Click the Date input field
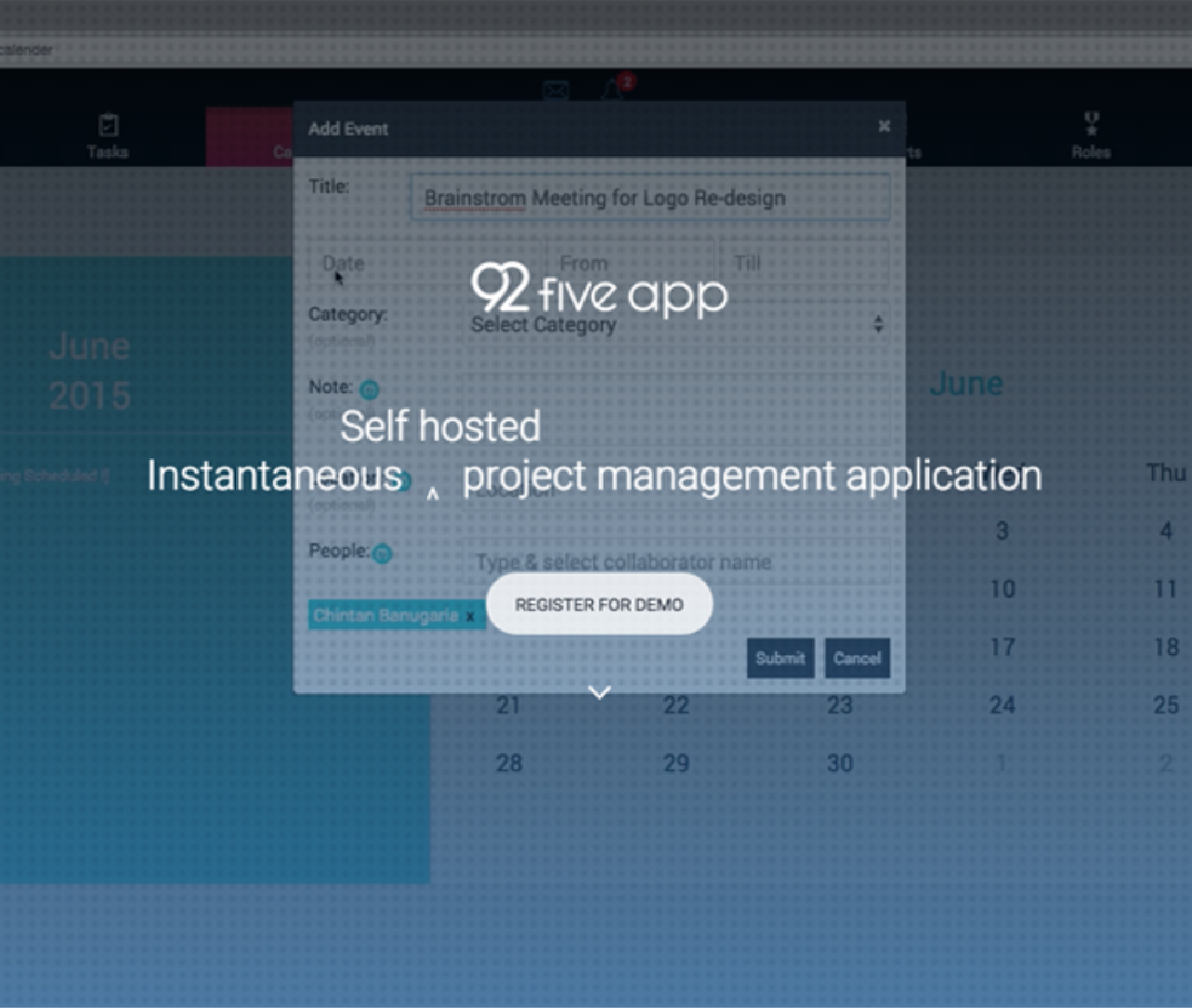The image size is (1192, 1008). point(426,263)
